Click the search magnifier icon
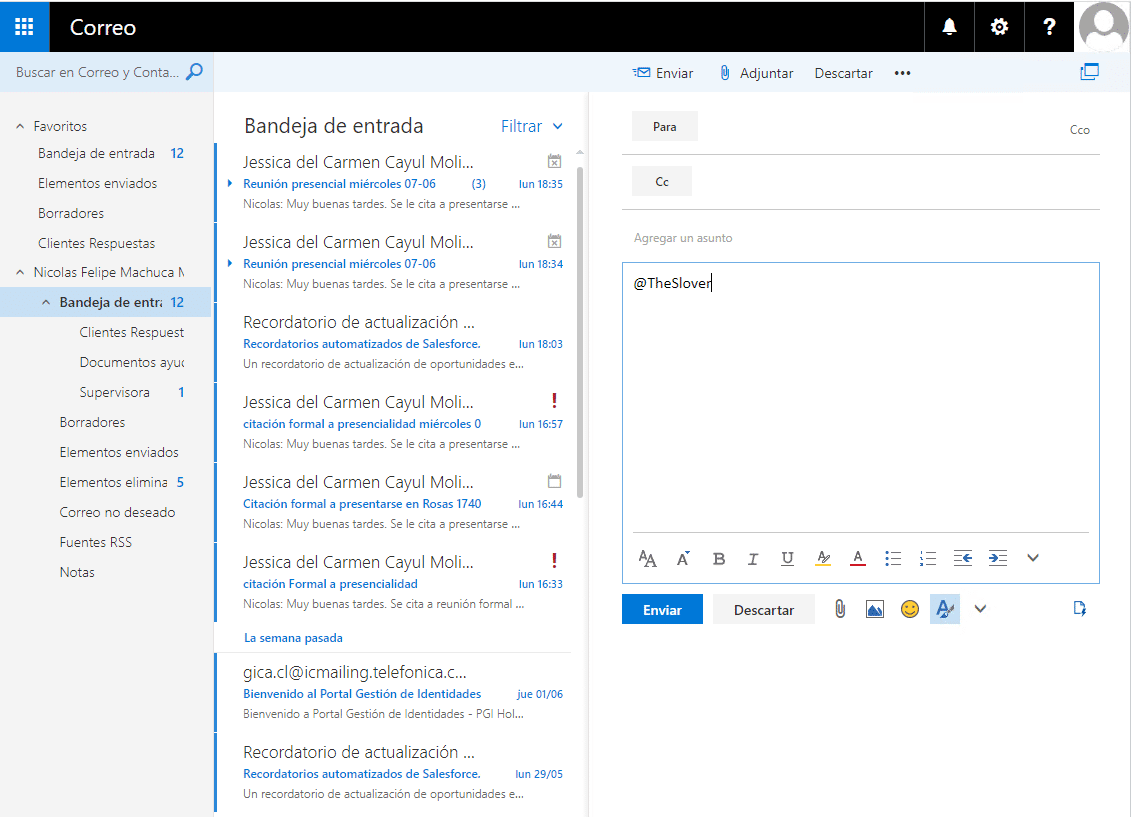This screenshot has height=817, width=1131. [x=194, y=72]
